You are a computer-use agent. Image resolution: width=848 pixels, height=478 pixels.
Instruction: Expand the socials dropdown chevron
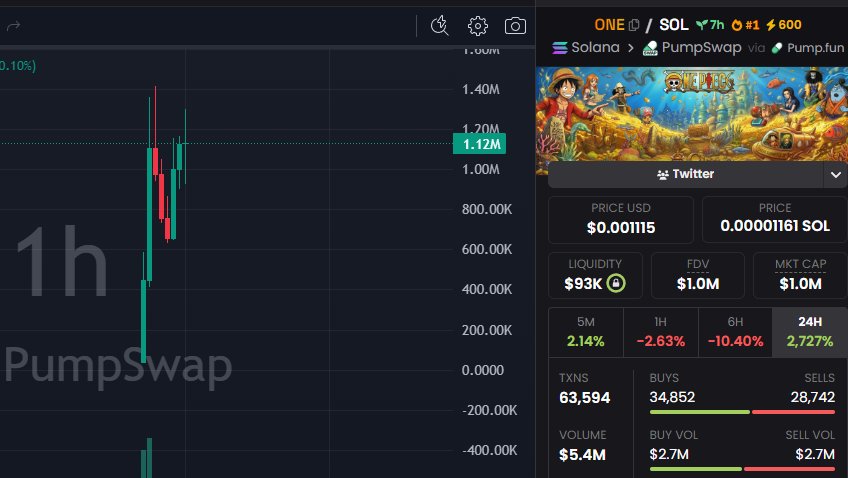pyautogui.click(x=836, y=175)
